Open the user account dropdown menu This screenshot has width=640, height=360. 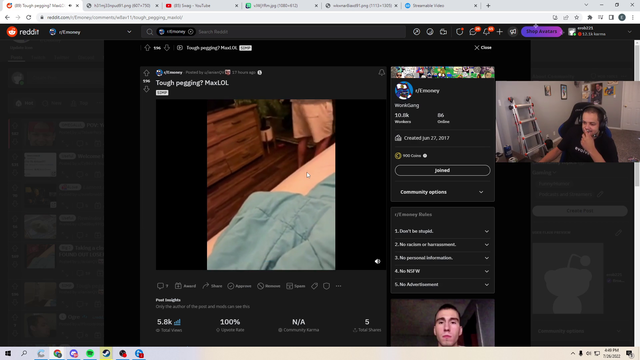coord(600,31)
